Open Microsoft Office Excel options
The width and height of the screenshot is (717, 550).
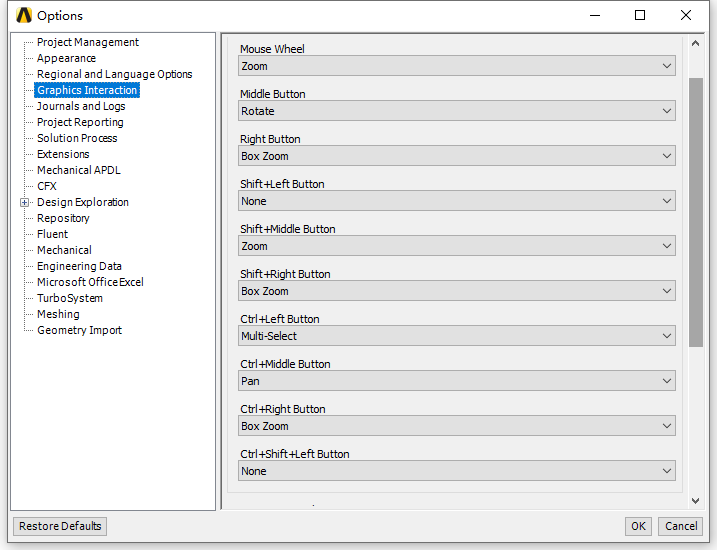90,282
